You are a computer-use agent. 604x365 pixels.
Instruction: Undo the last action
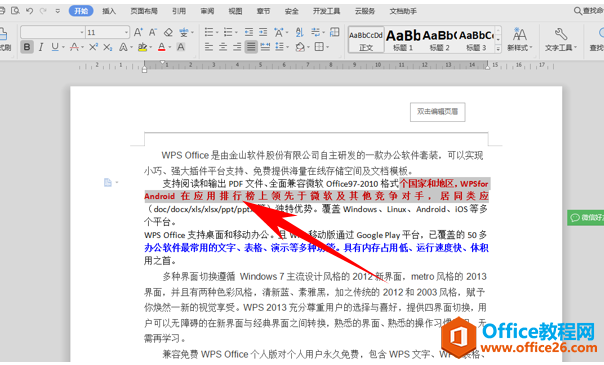pyautogui.click(x=29, y=11)
